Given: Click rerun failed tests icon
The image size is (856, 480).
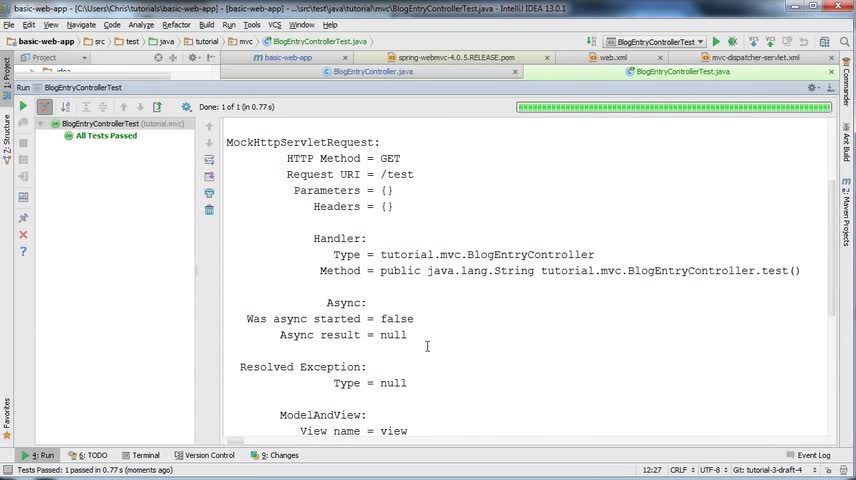Looking at the screenshot, I should pos(23,123).
